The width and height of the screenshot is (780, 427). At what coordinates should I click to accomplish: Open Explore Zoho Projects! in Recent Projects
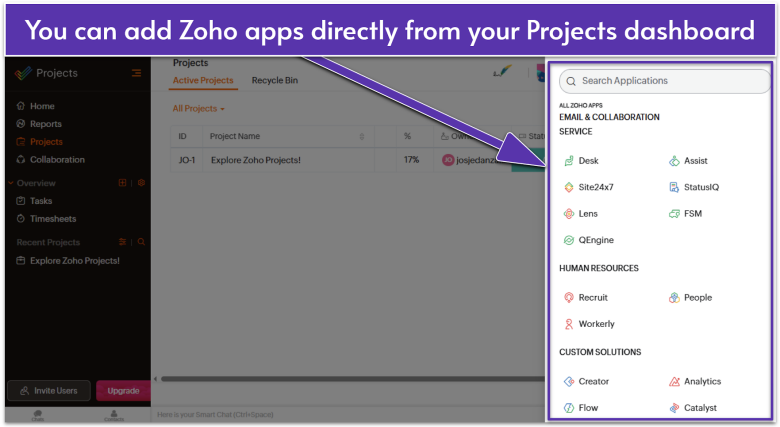pos(68,261)
